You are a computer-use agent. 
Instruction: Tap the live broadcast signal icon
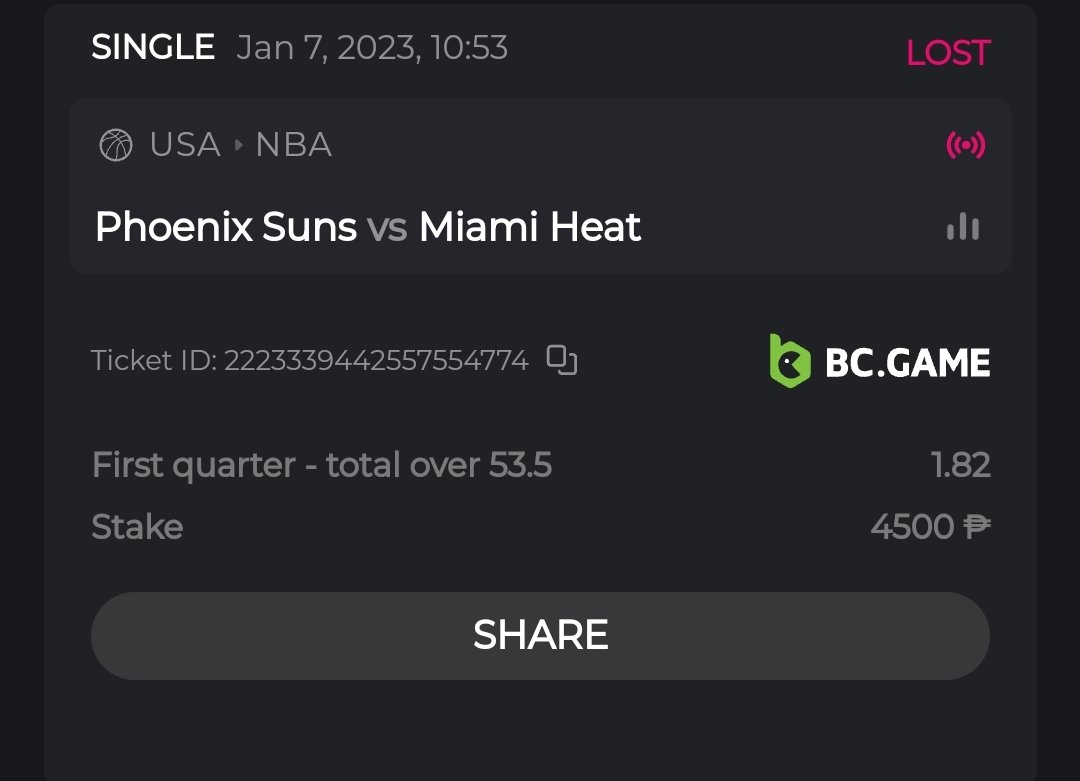965,145
